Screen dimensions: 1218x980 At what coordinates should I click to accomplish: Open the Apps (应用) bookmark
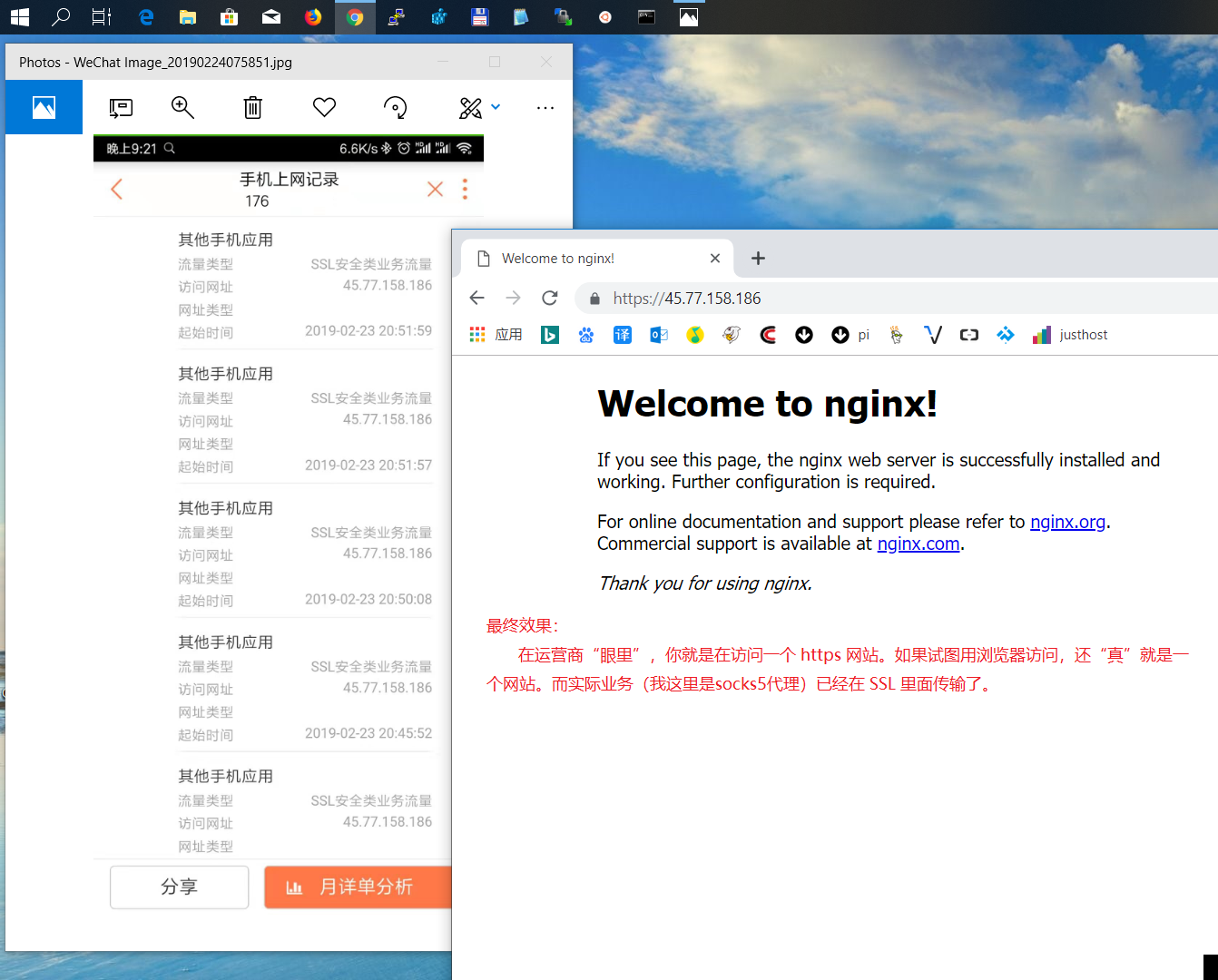pos(496,335)
